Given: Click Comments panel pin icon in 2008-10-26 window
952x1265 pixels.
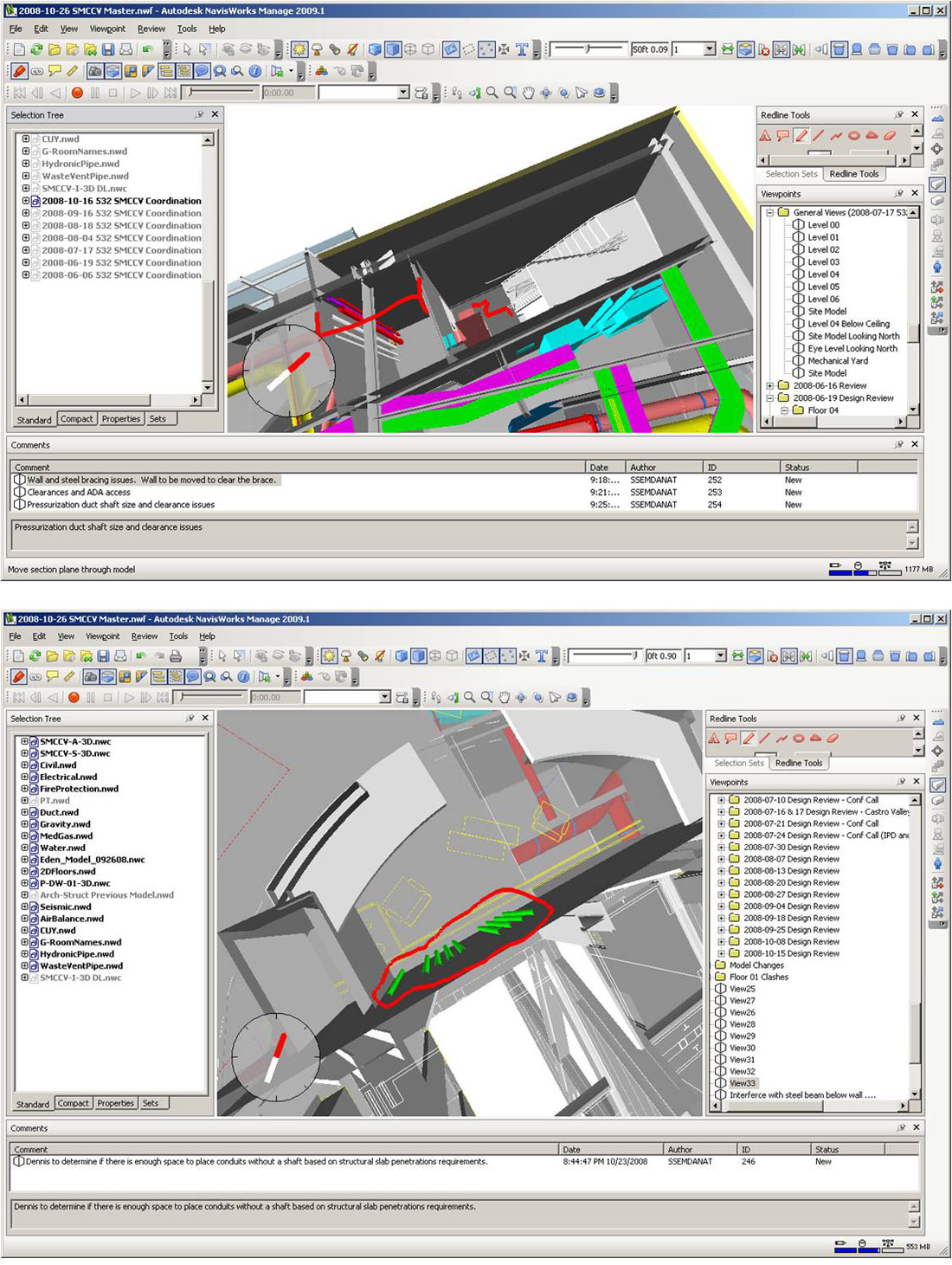Looking at the screenshot, I should (901, 1127).
